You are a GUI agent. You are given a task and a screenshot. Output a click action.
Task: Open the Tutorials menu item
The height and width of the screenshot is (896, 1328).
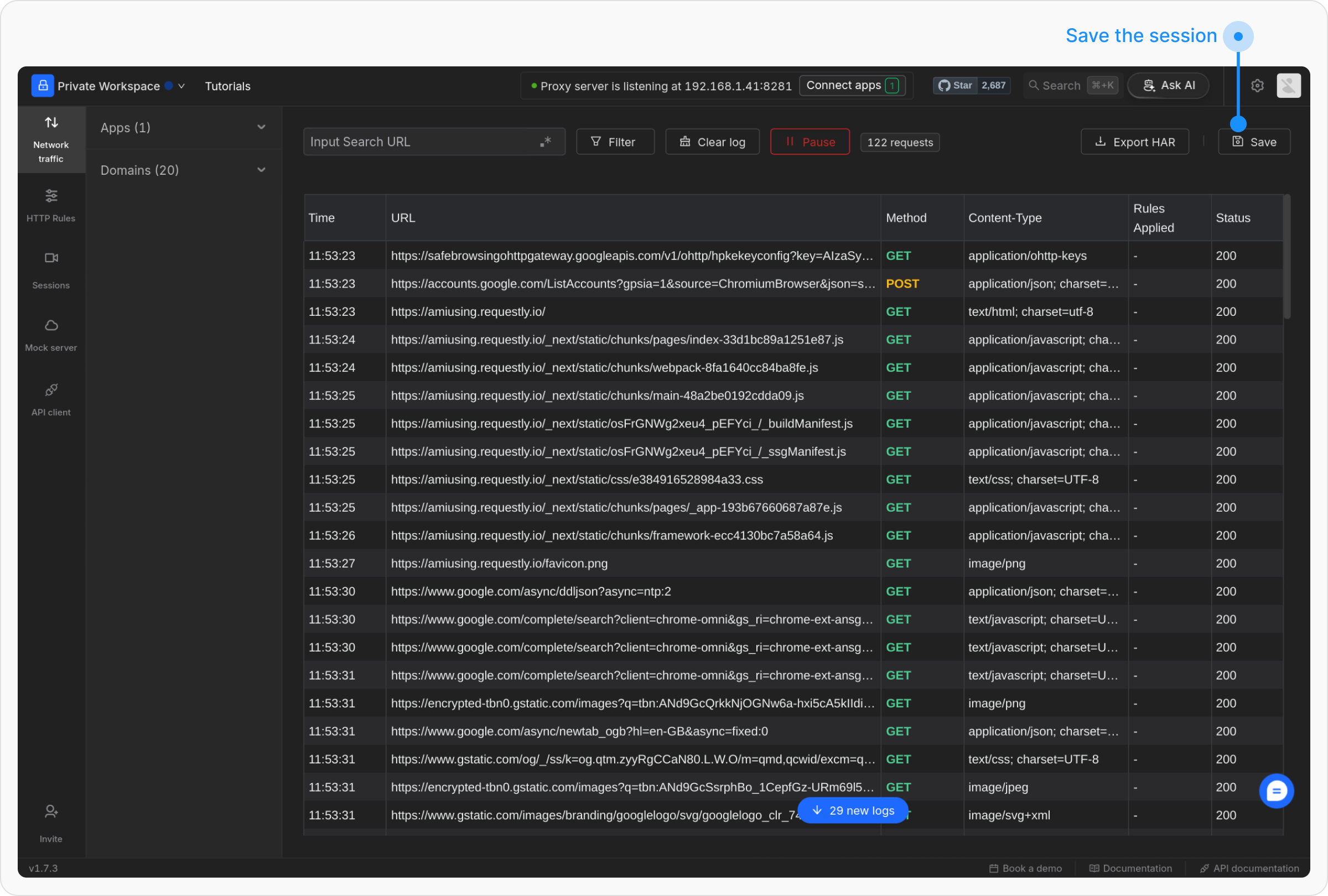[x=227, y=86]
